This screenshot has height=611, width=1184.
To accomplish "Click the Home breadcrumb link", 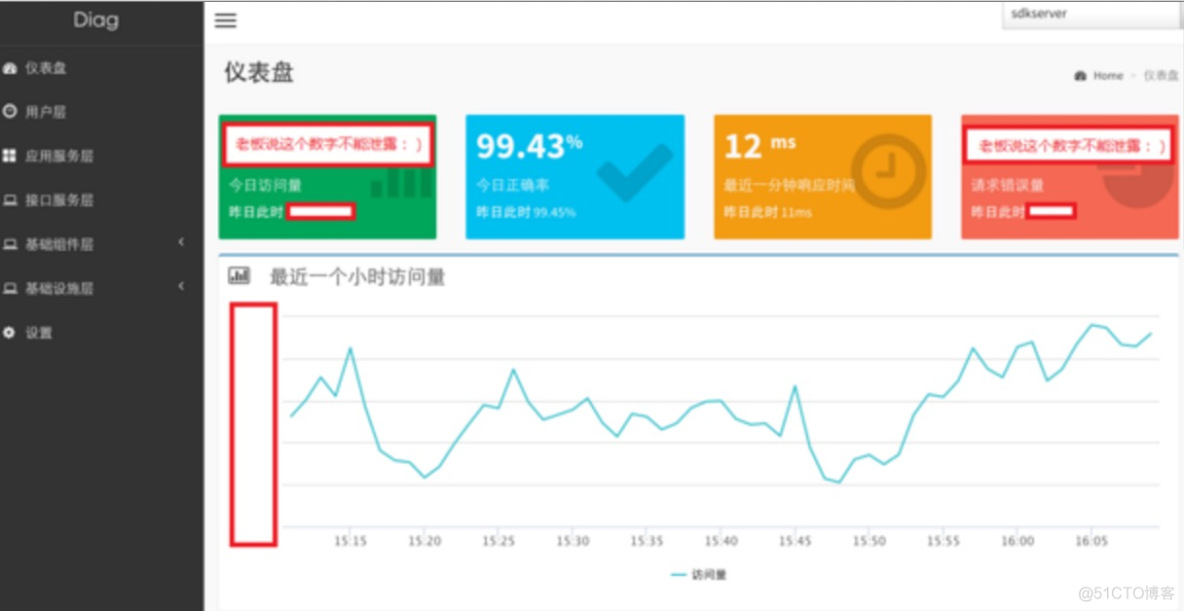I will (1107, 76).
